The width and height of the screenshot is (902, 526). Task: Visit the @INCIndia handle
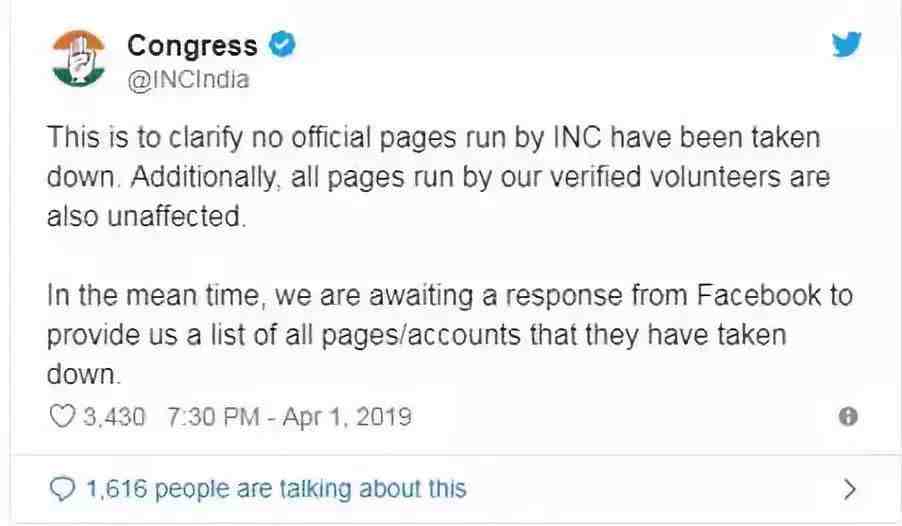[x=188, y=79]
